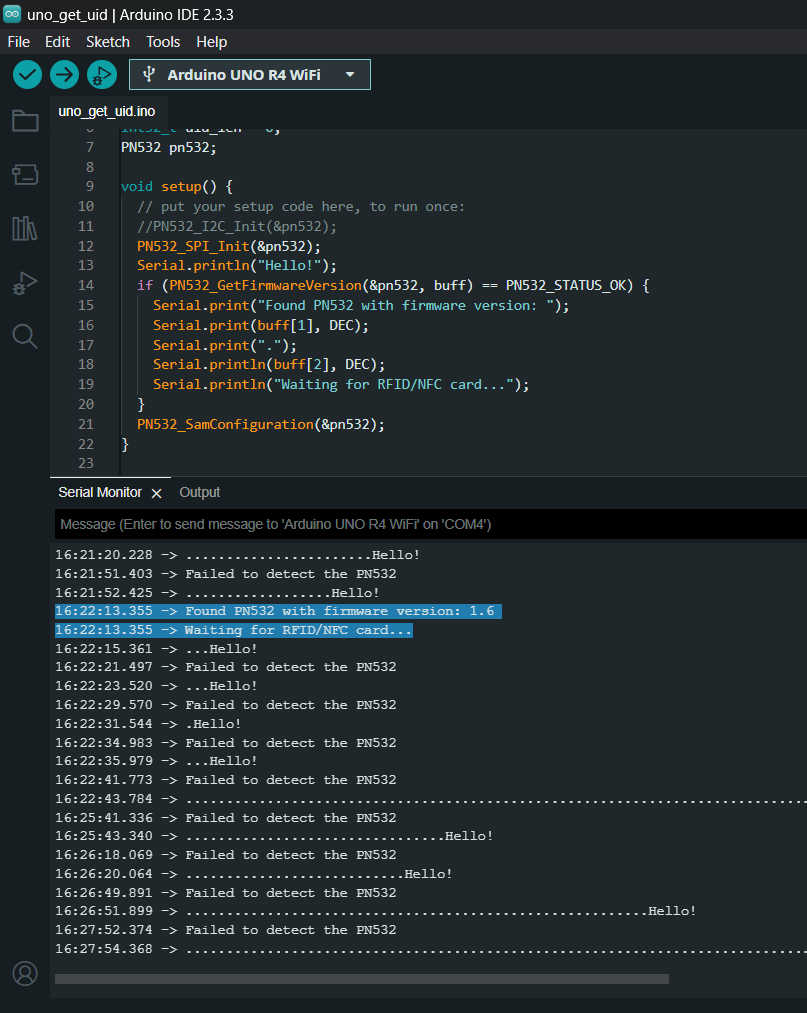Image resolution: width=807 pixels, height=1013 pixels.
Task: Open the Sketch menu
Action: tap(108, 42)
